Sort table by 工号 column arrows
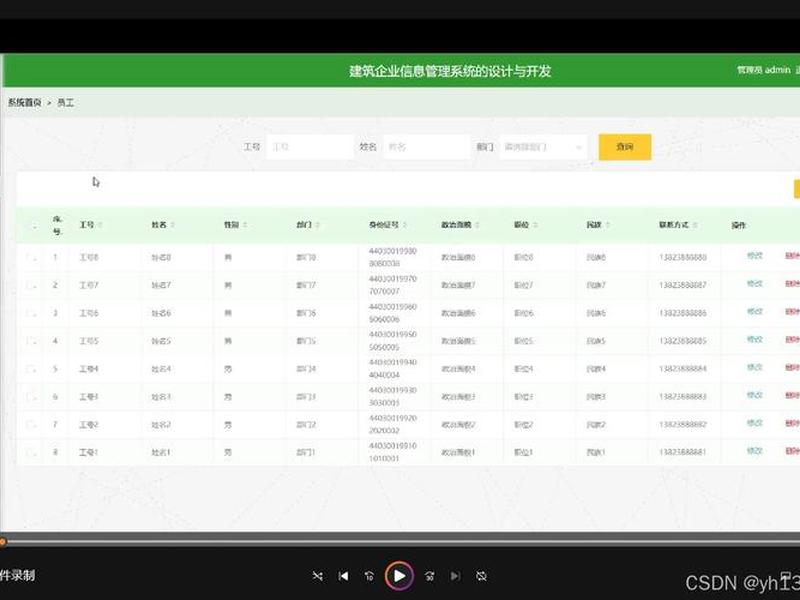The width and height of the screenshot is (800, 600). pos(101,225)
